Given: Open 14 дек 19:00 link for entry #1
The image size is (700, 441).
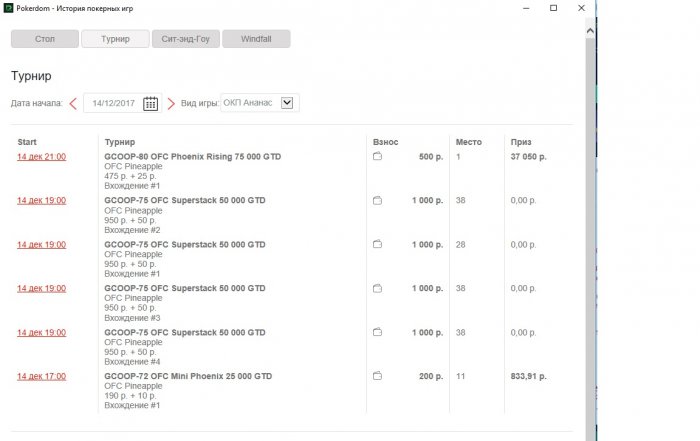Looking at the screenshot, I should coord(42,245).
